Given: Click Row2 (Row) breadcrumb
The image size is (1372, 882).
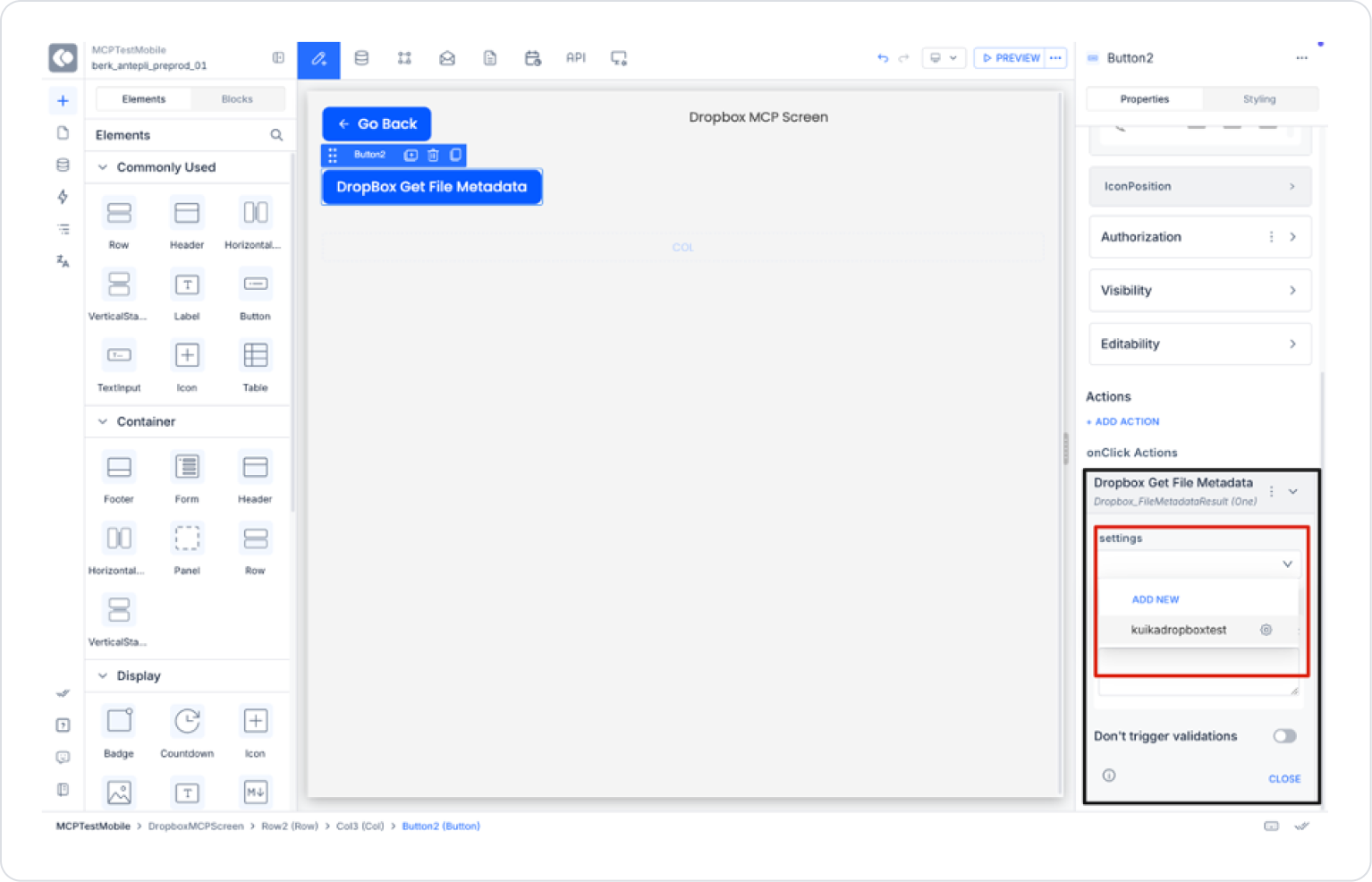Looking at the screenshot, I should click(290, 827).
